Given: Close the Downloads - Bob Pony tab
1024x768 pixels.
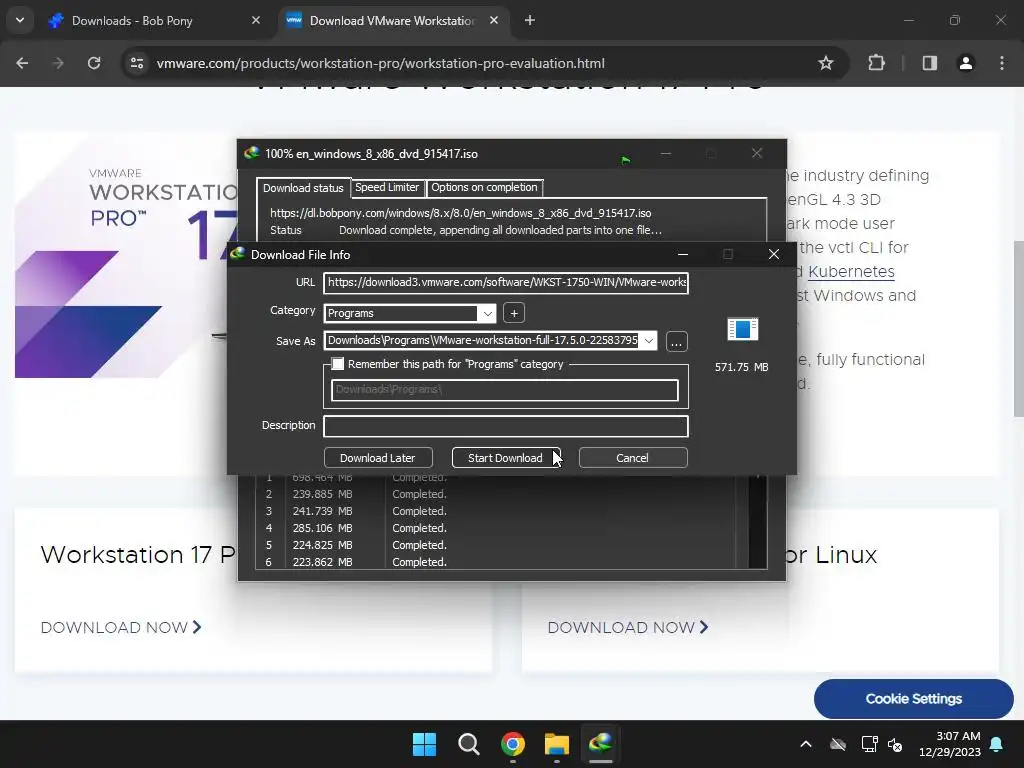Looking at the screenshot, I should [256, 20].
